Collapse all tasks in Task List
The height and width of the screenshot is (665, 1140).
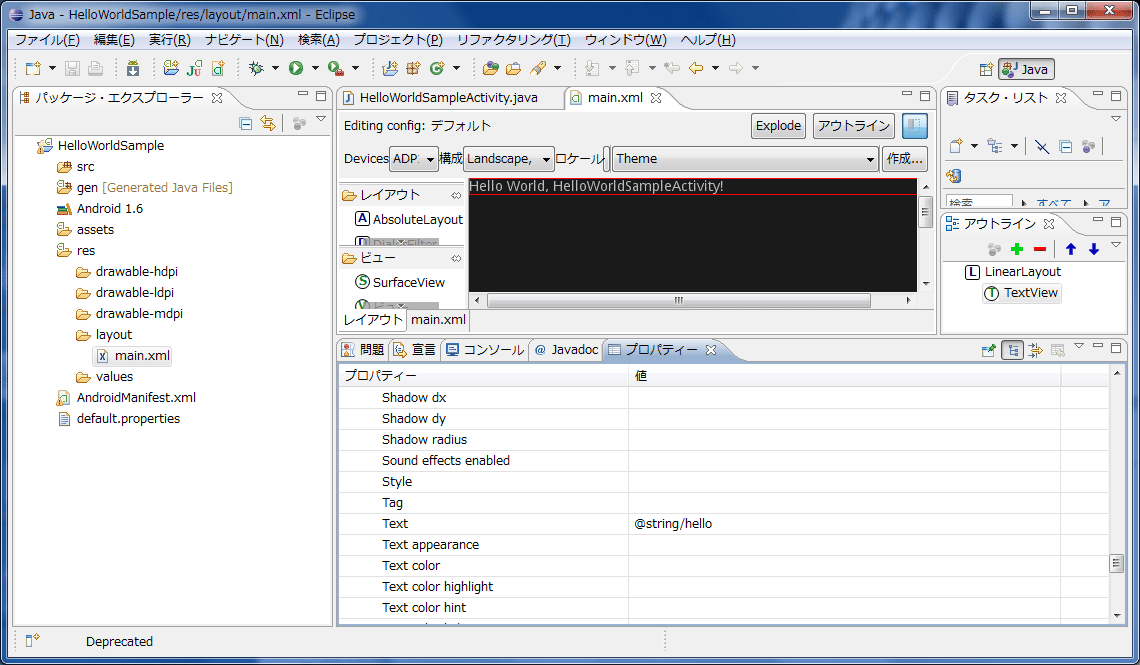[x=1066, y=146]
